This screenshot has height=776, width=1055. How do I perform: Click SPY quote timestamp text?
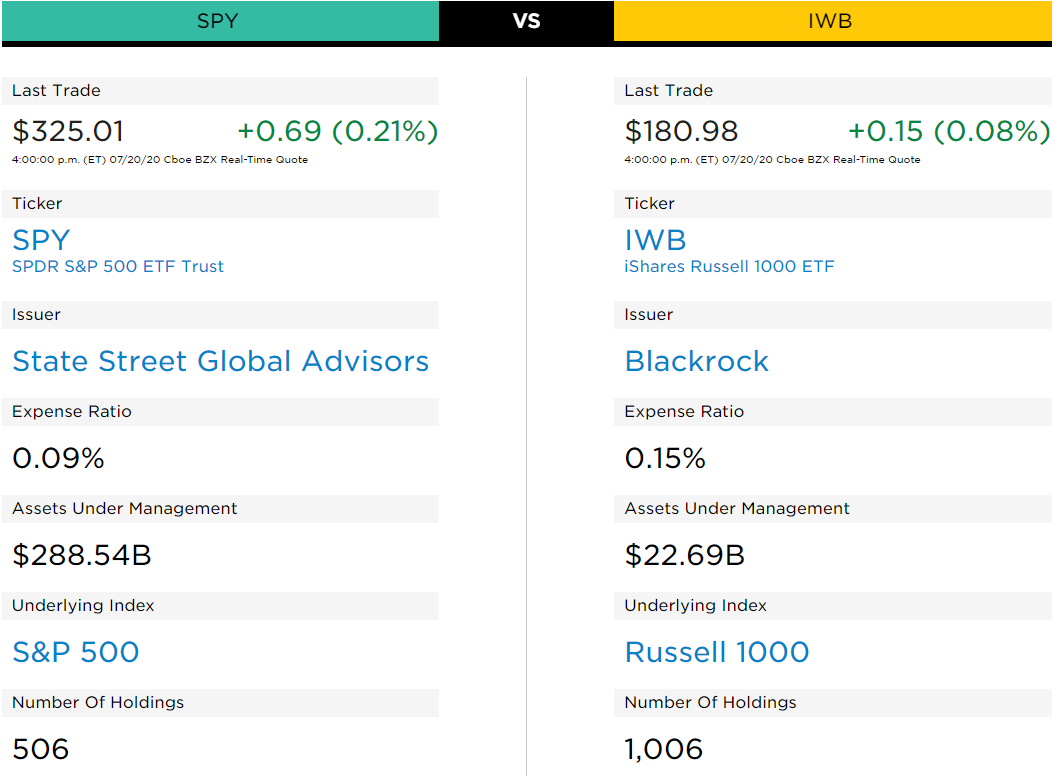160,160
